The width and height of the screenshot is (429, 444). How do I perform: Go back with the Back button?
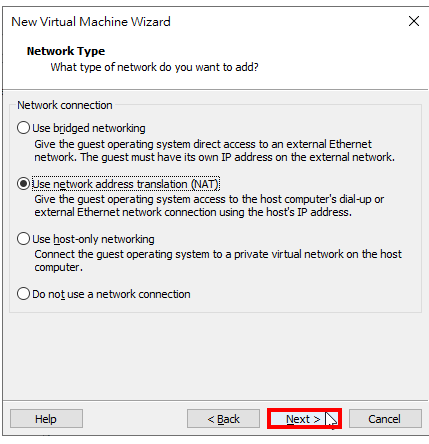pos(223,419)
